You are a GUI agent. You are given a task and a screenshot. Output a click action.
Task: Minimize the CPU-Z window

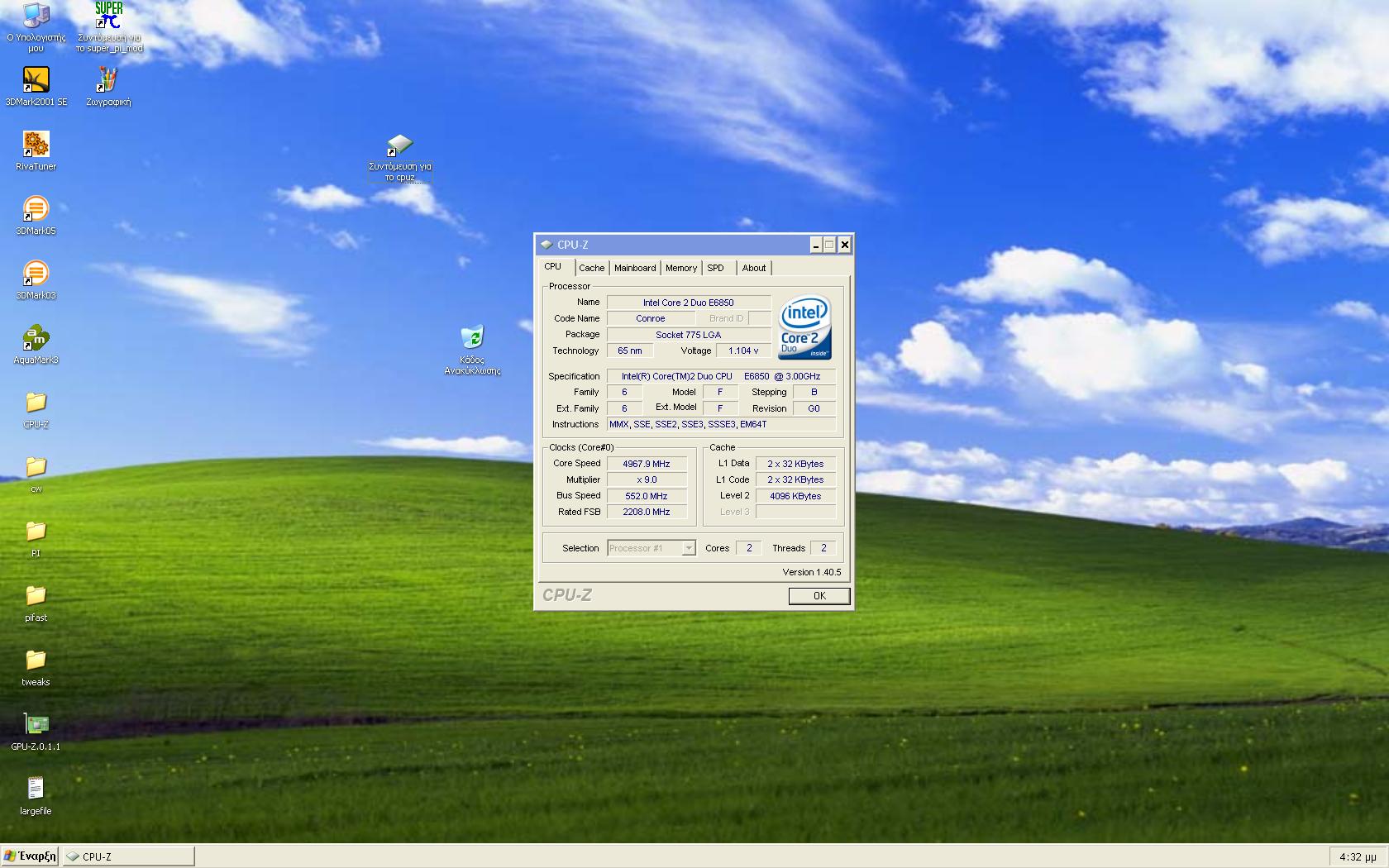point(816,245)
